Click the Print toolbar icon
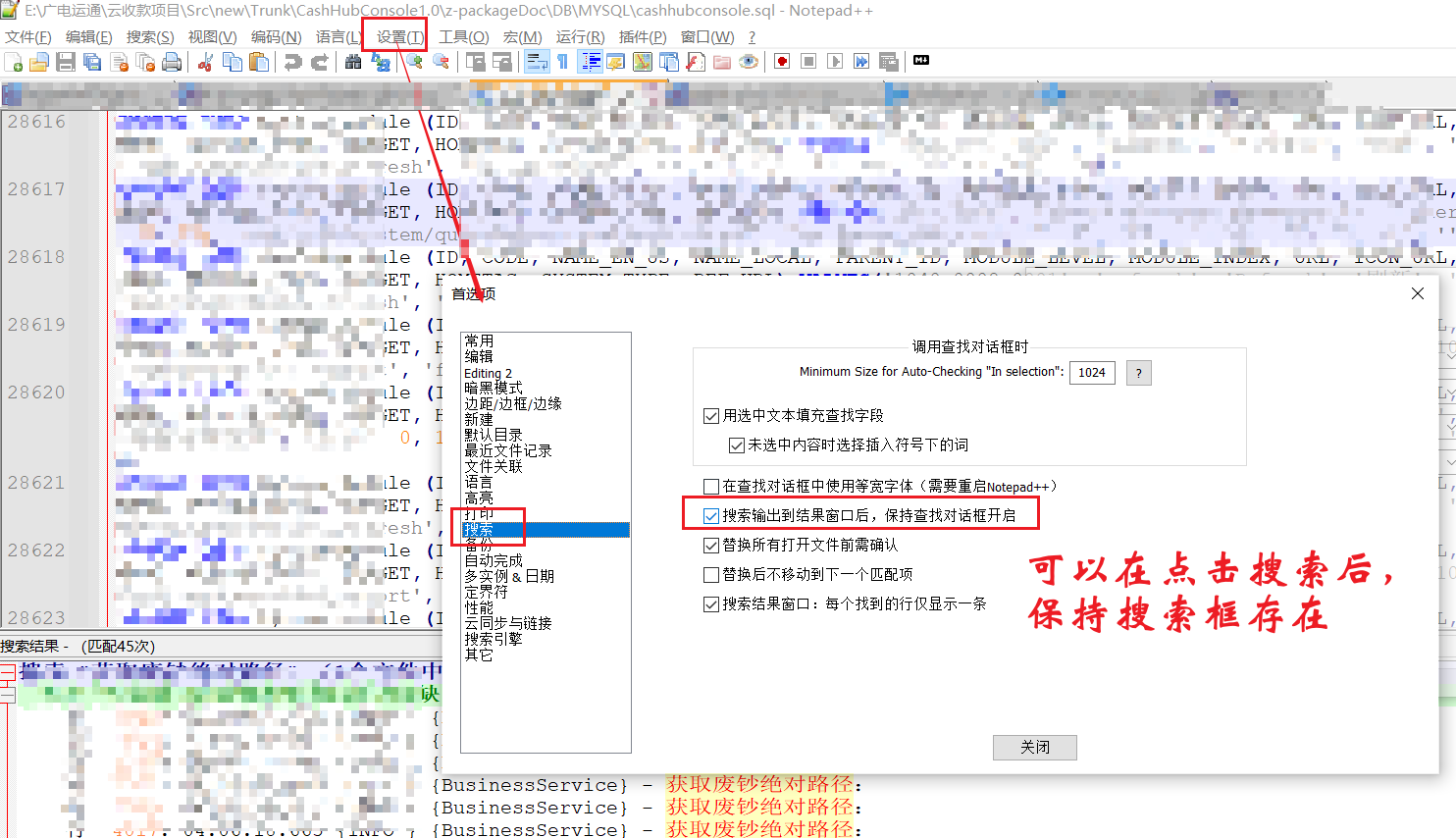This screenshot has width=1456, height=838. (x=172, y=62)
